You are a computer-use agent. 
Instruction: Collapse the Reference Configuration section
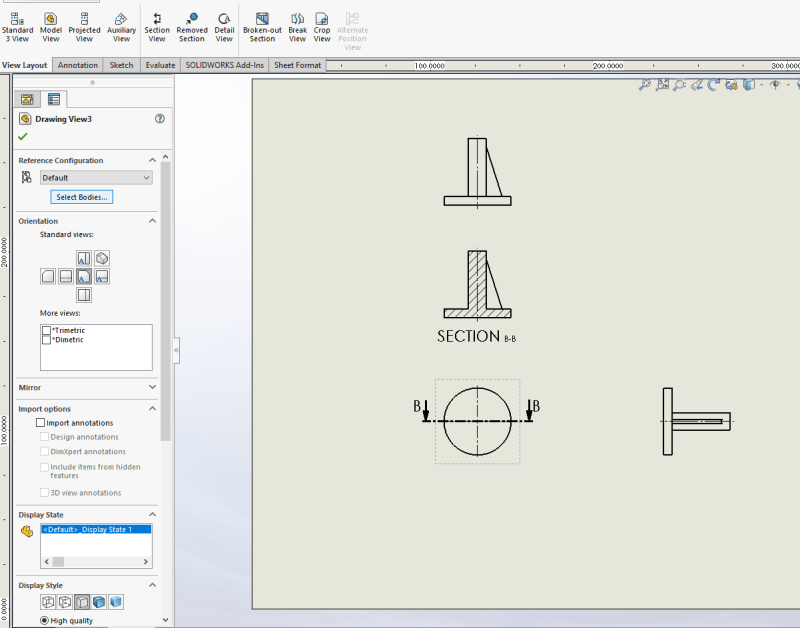point(152,160)
